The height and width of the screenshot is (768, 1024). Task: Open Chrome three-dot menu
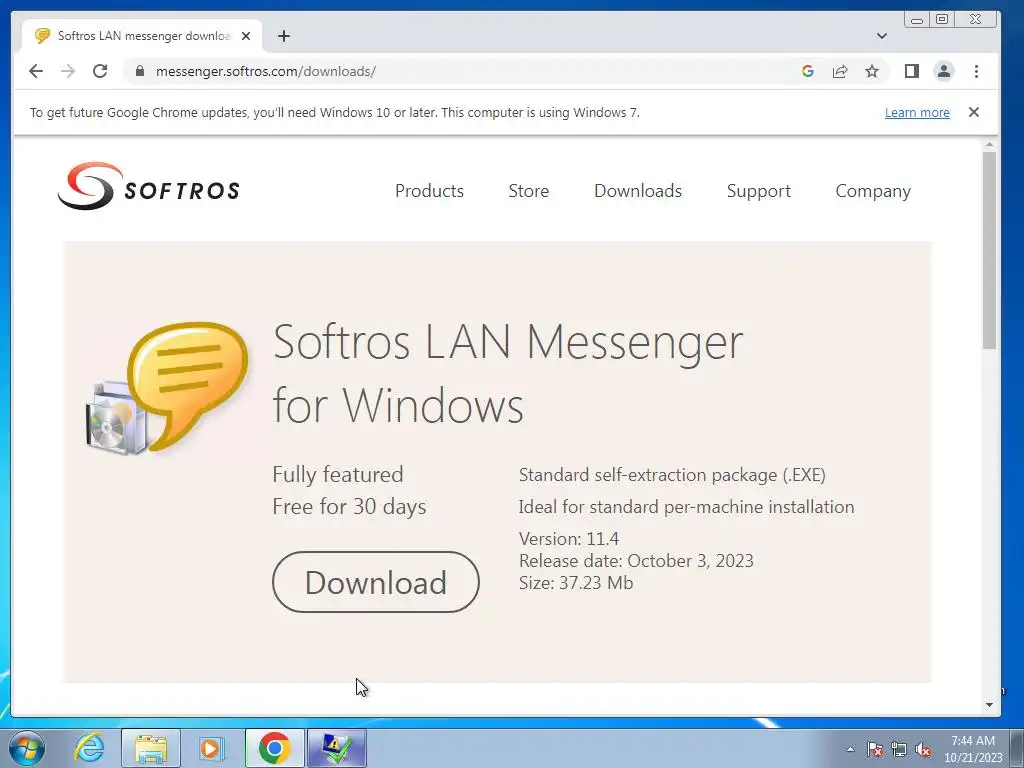pyautogui.click(x=976, y=71)
